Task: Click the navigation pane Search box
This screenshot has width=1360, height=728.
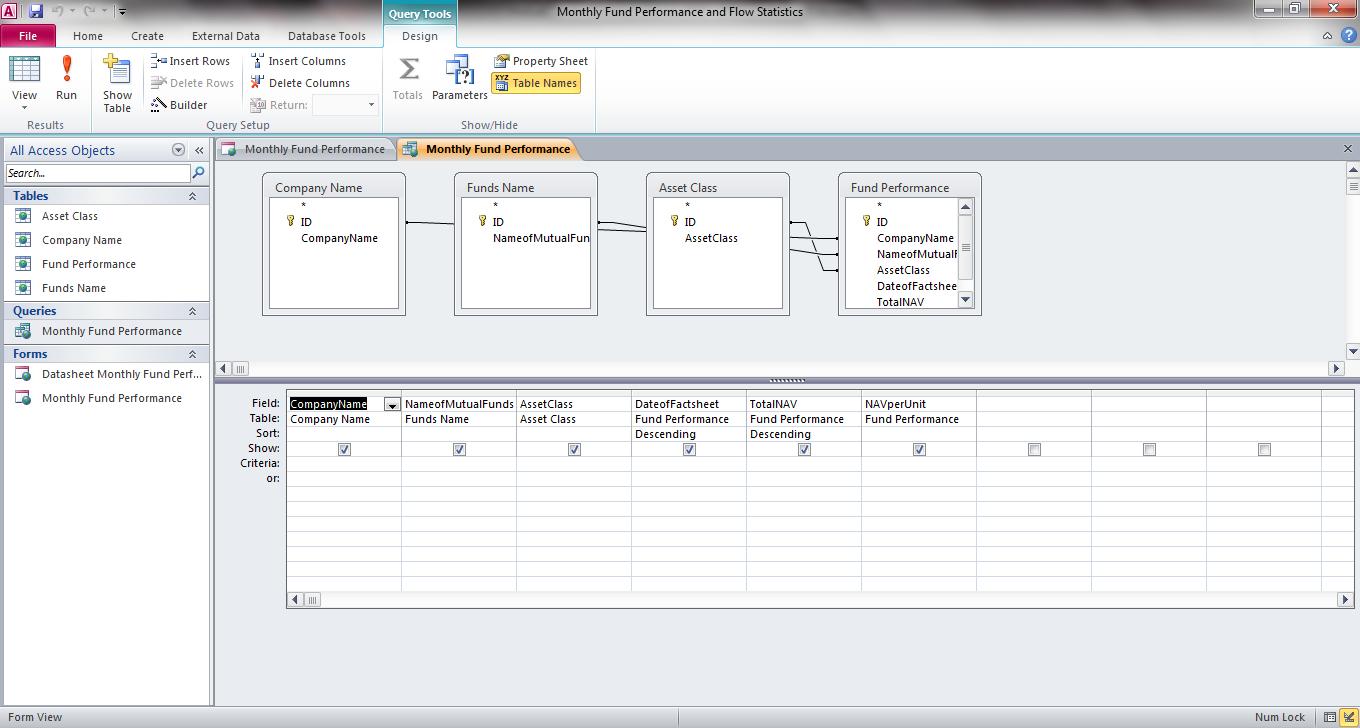Action: (97, 173)
